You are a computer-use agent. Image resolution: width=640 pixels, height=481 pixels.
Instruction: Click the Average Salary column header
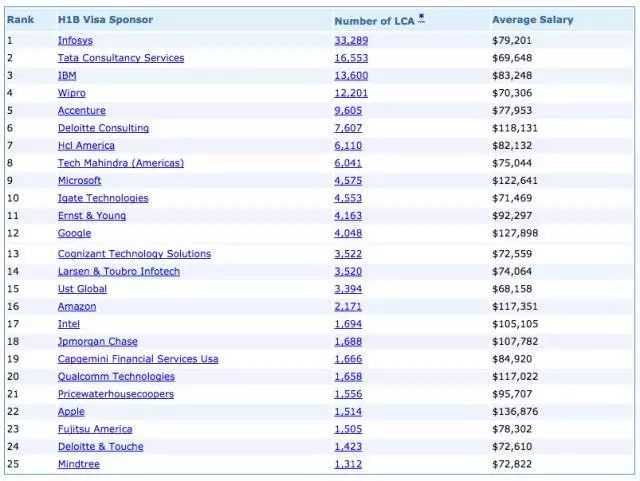(x=533, y=20)
